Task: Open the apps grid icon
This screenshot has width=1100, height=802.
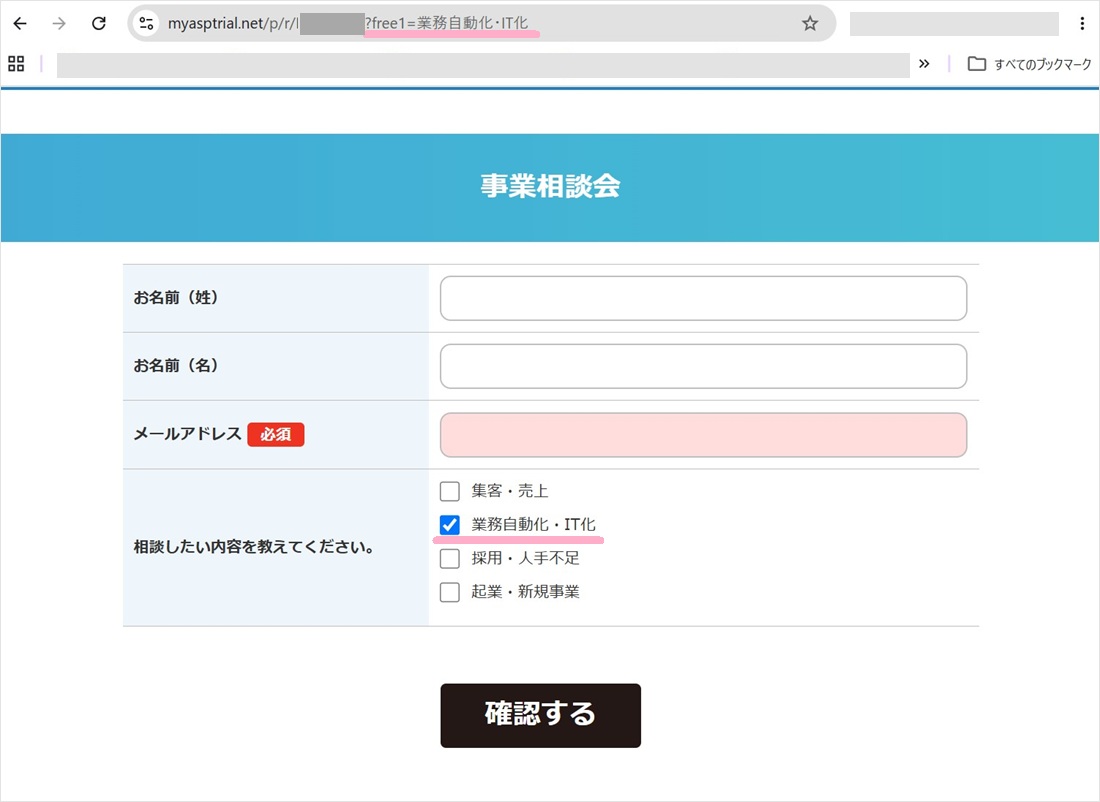Action: pyautogui.click(x=16, y=64)
